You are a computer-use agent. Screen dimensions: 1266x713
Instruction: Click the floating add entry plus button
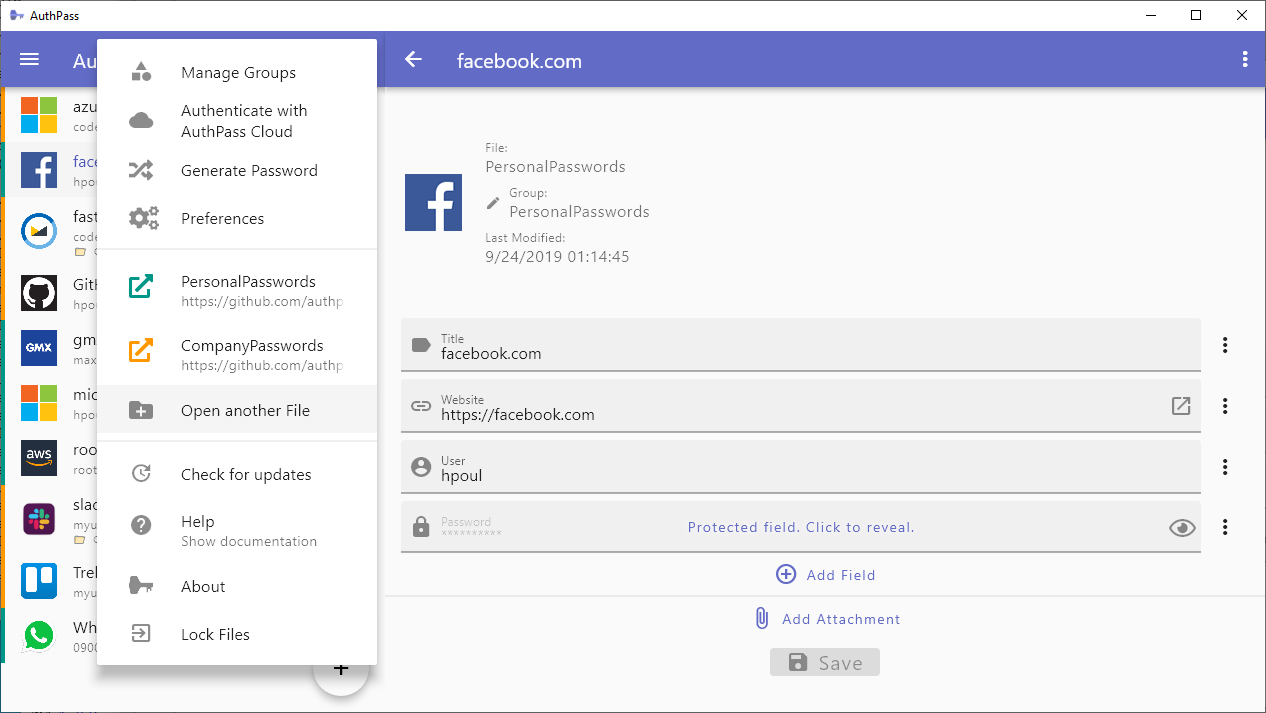(x=341, y=667)
